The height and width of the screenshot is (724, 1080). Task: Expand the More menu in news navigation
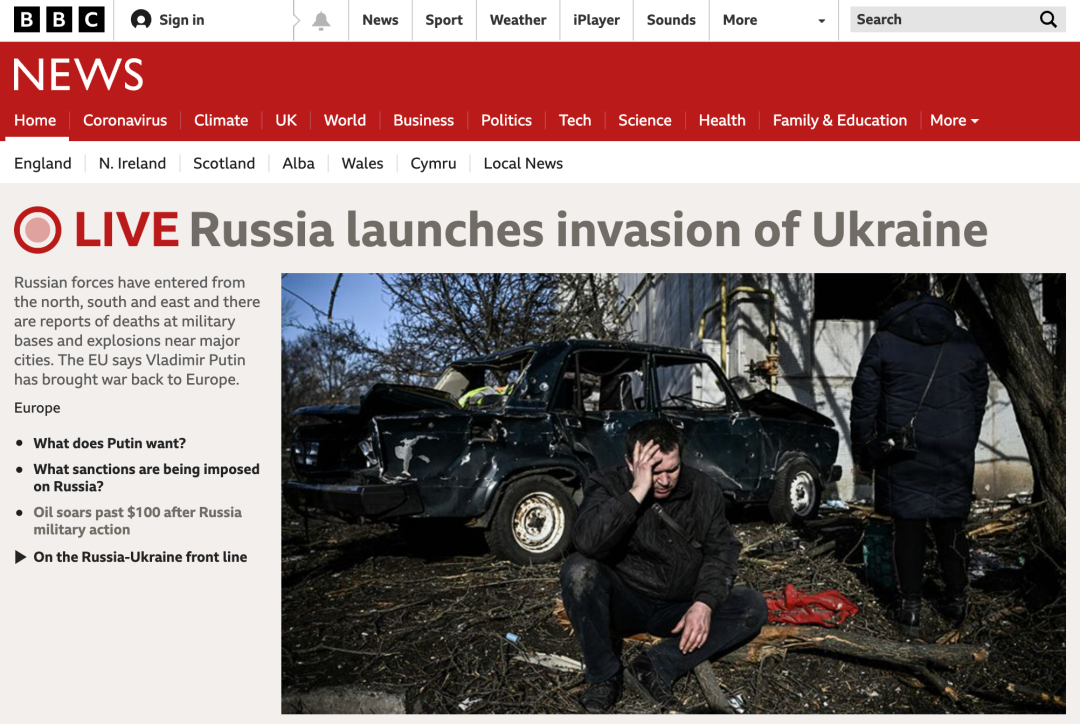click(954, 121)
